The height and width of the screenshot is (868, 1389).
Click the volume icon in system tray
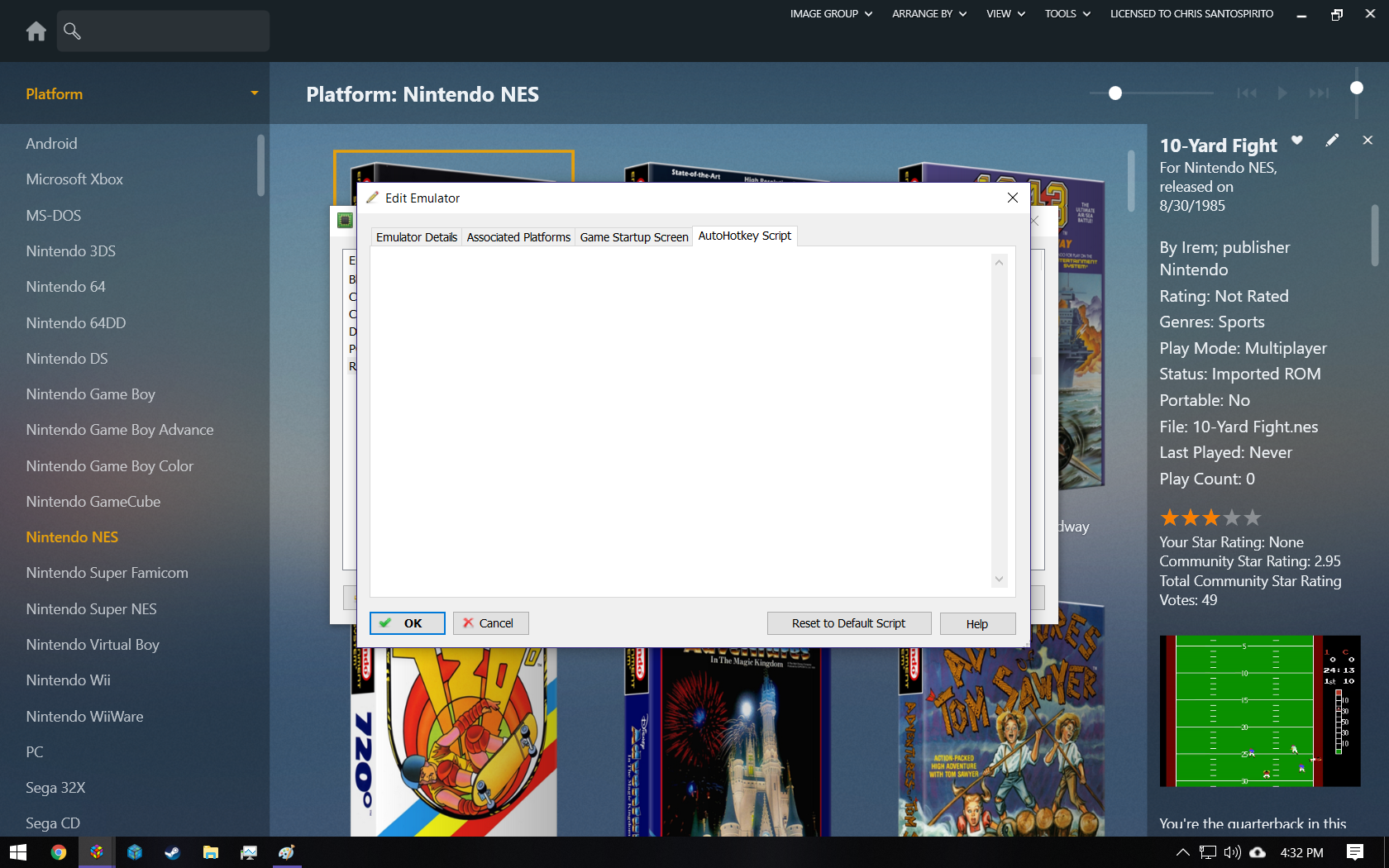pos(1233,852)
